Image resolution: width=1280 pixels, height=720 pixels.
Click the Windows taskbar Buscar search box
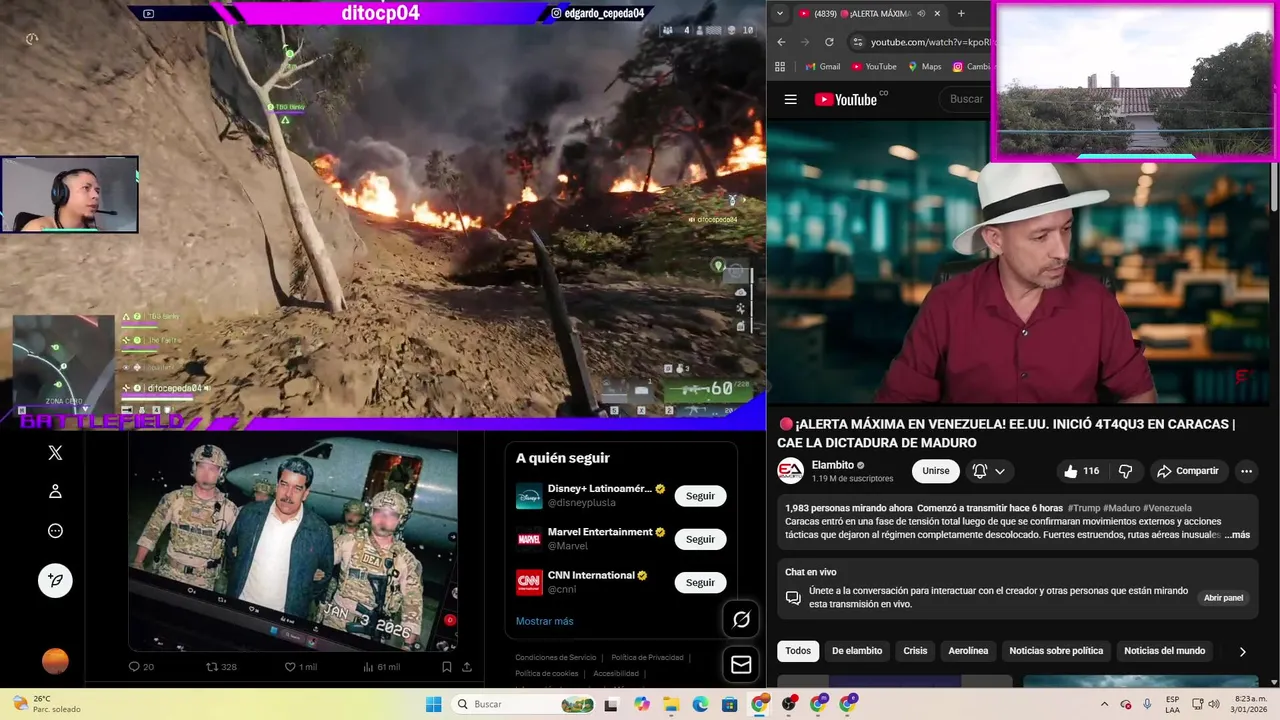click(x=524, y=704)
